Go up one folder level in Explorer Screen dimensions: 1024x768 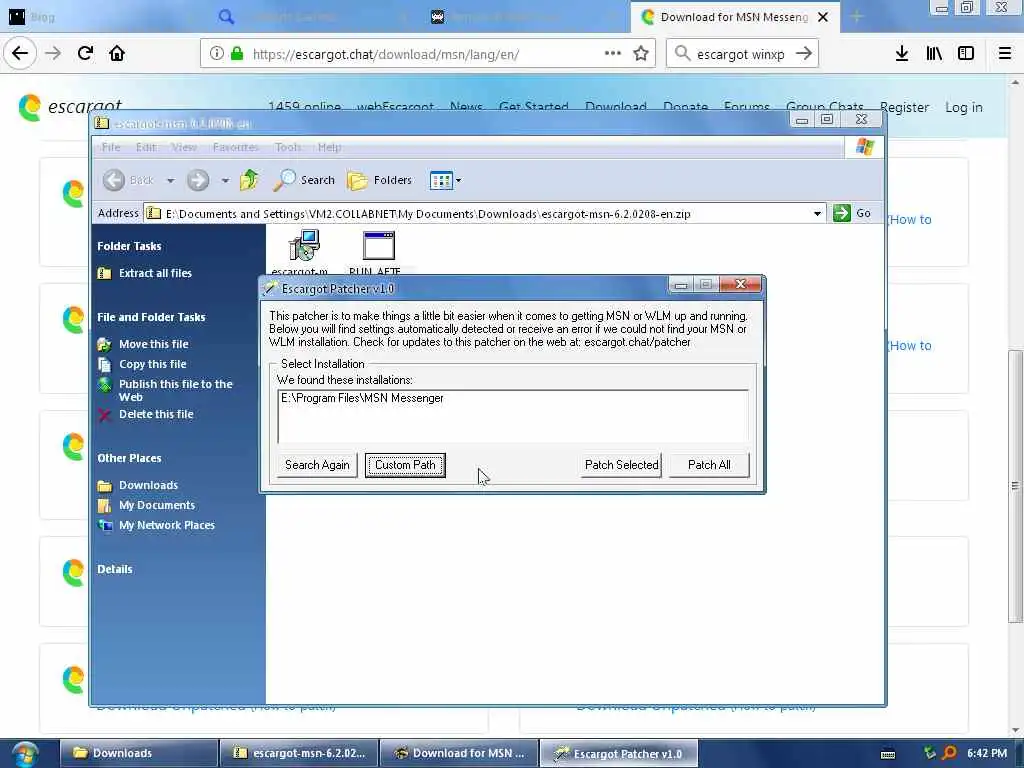point(249,180)
